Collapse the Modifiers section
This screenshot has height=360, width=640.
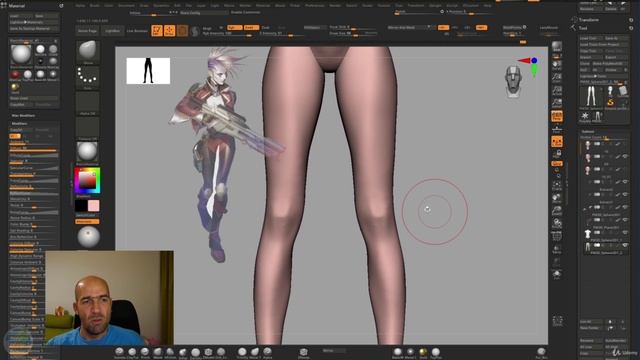(x=20, y=123)
